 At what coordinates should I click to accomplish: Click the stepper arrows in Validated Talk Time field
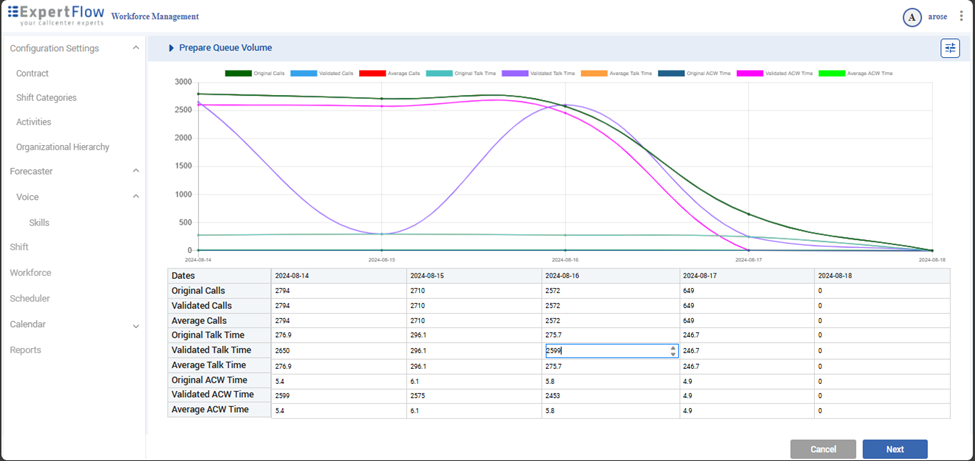tap(673, 351)
